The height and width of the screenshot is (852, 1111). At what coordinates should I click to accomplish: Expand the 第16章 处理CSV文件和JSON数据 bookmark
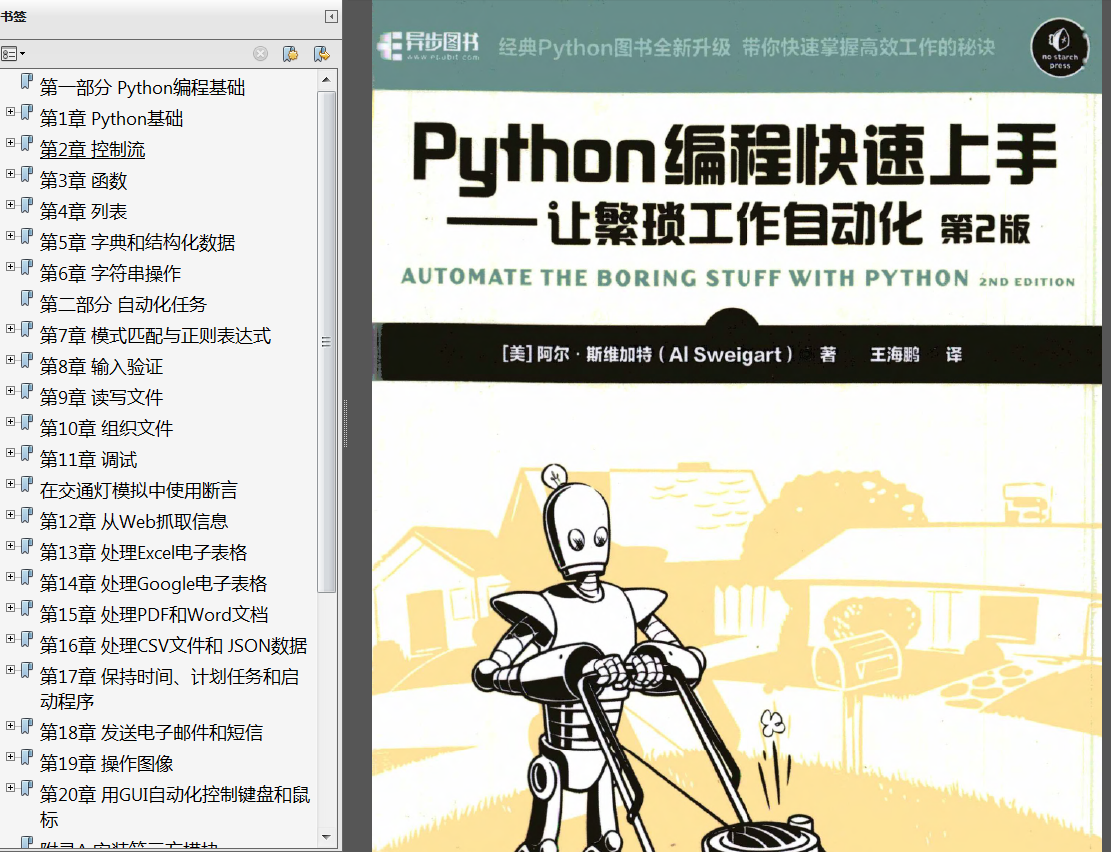pos(10,639)
